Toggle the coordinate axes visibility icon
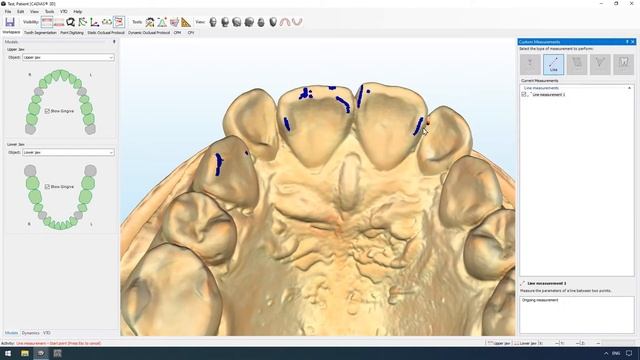 click(x=94, y=22)
